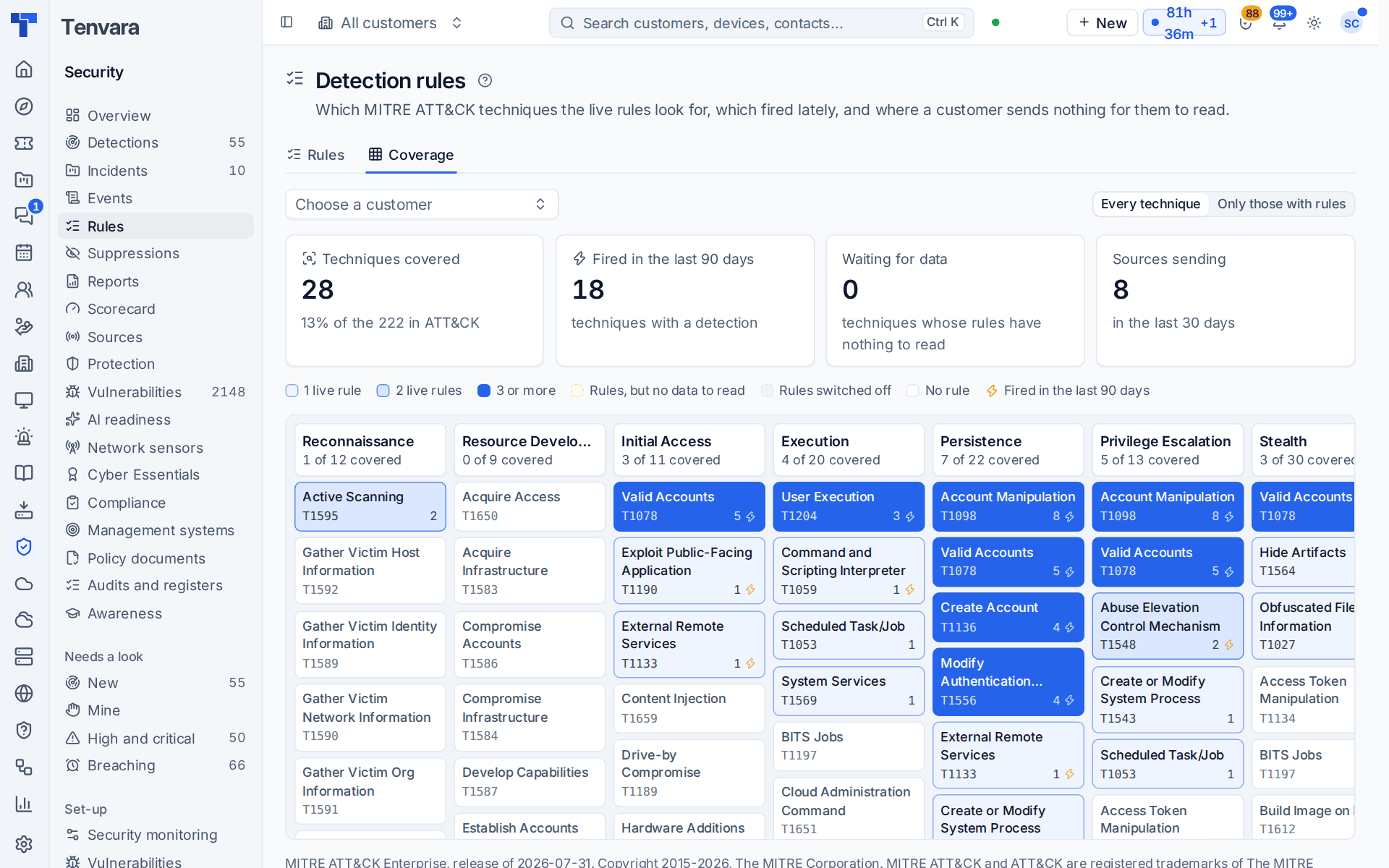Open Scorecard in Security menu

tap(156, 309)
